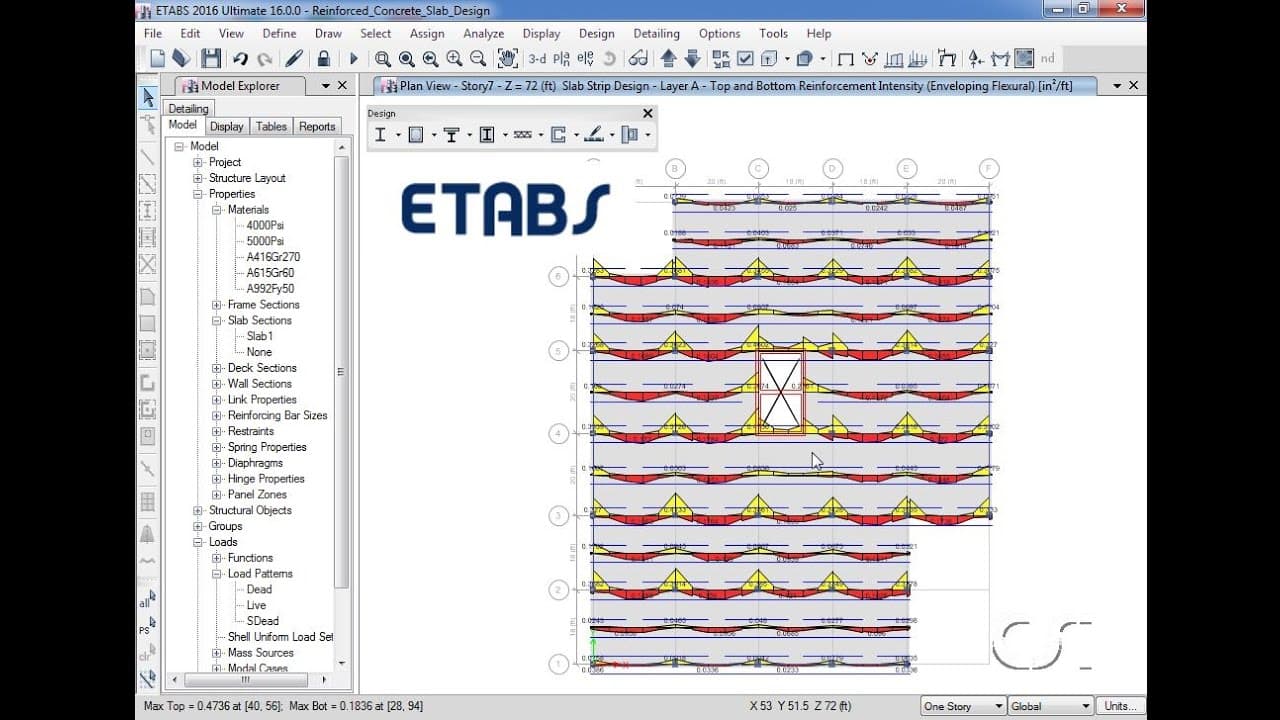Viewport: 1280px width, 720px height.
Task: Collapse the Load Patterns node
Action: click(x=217, y=574)
